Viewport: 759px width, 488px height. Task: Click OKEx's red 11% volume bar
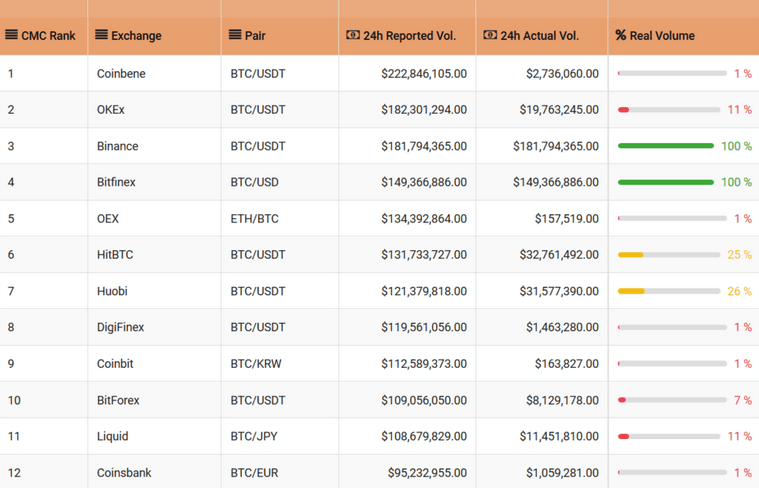624,110
